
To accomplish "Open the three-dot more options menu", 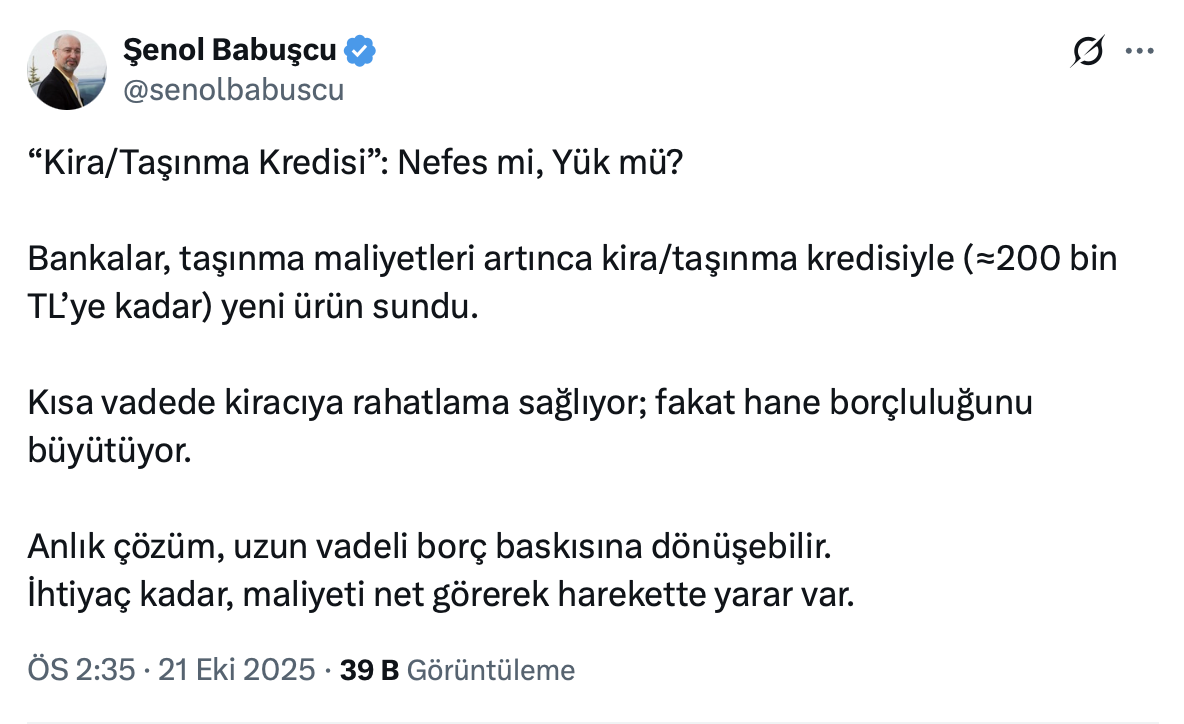I will (1139, 51).
